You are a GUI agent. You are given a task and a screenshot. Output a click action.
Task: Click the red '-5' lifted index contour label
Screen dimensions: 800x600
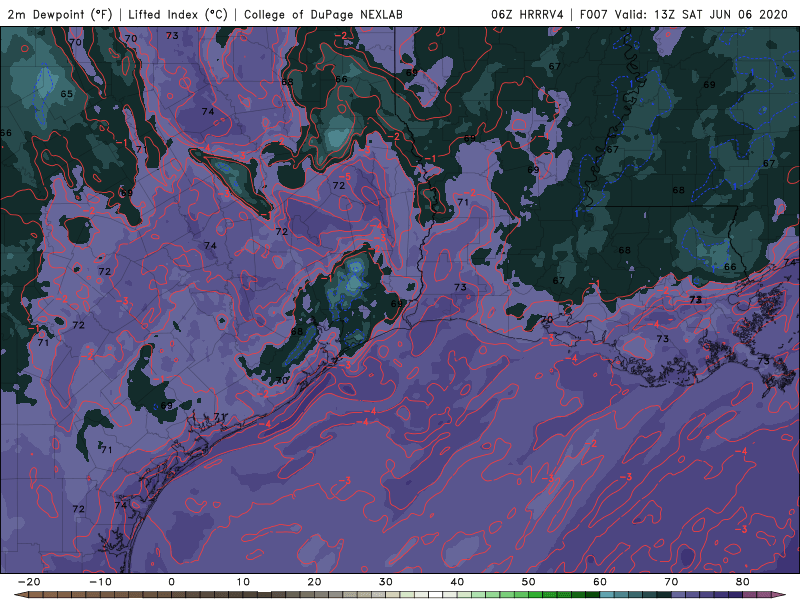tap(345, 177)
